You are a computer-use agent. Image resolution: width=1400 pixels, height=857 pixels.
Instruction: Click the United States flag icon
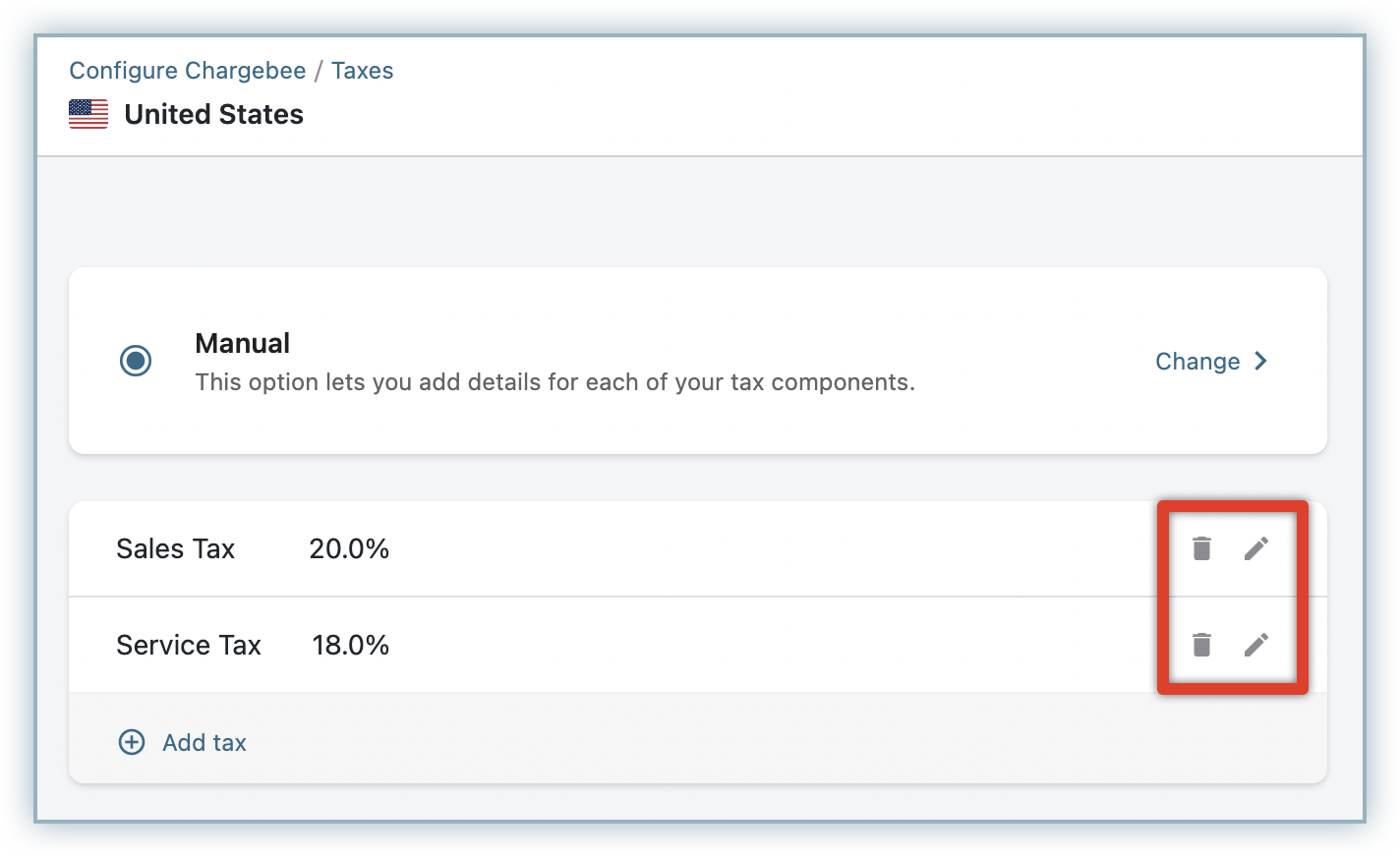(88, 114)
